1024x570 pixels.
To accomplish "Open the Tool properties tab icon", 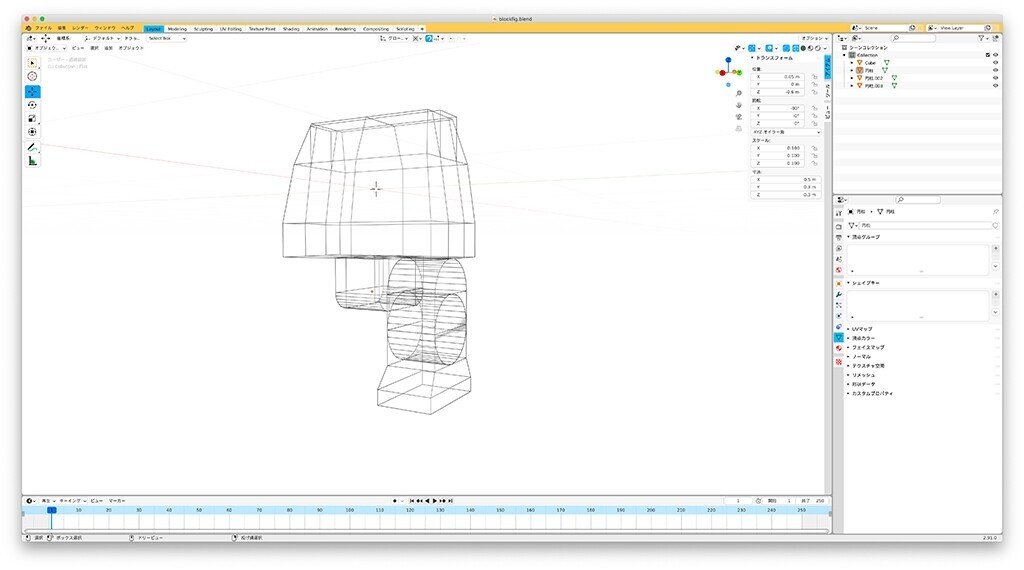I will (x=839, y=214).
